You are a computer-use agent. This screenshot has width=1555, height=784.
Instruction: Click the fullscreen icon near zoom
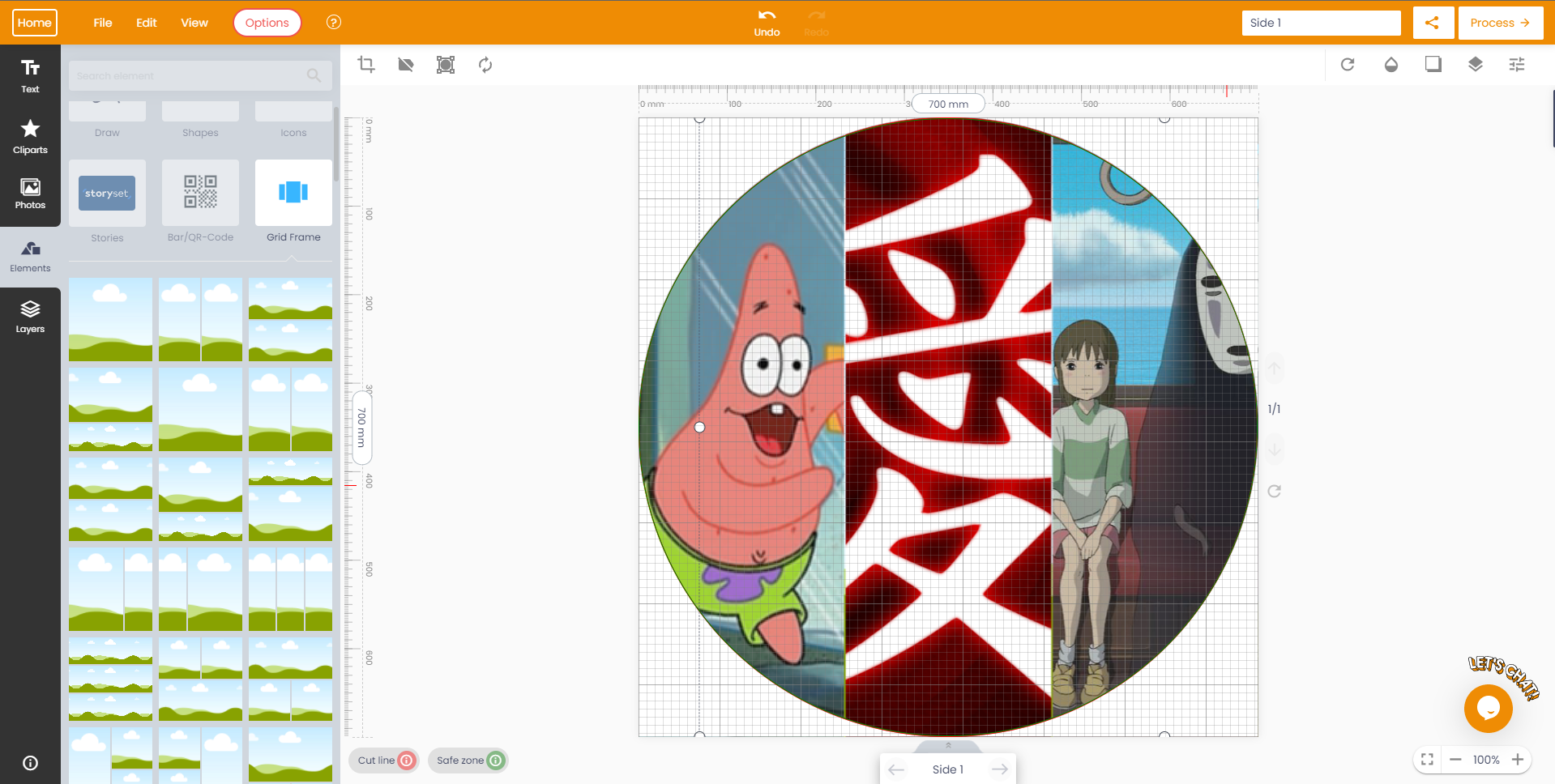[1428, 760]
